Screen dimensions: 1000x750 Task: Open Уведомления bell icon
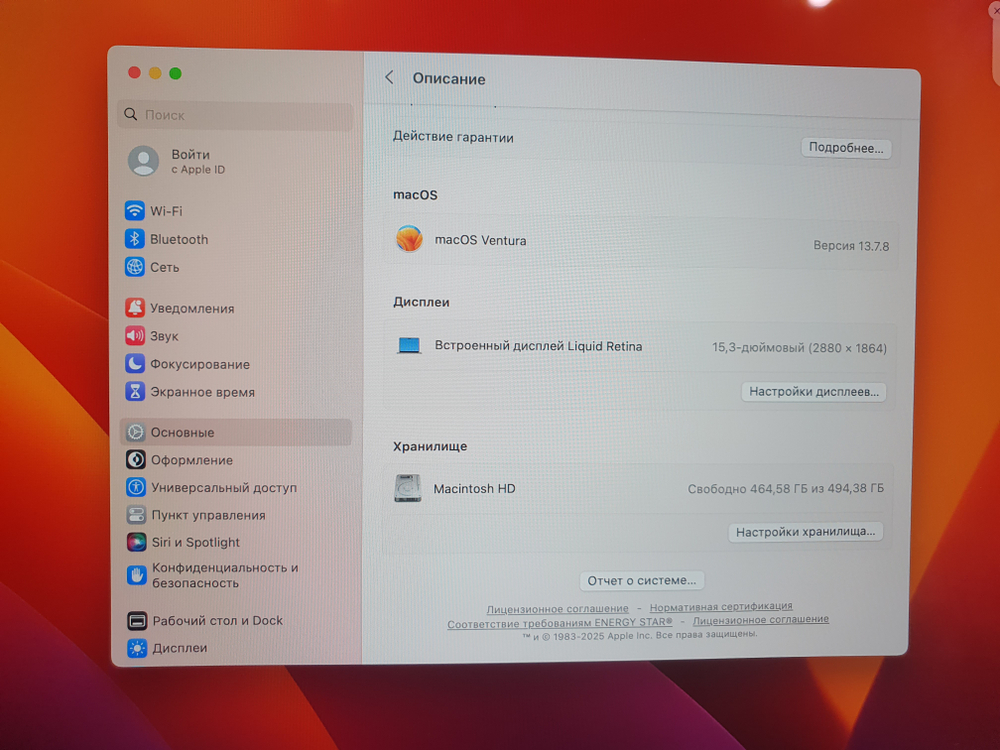point(135,307)
